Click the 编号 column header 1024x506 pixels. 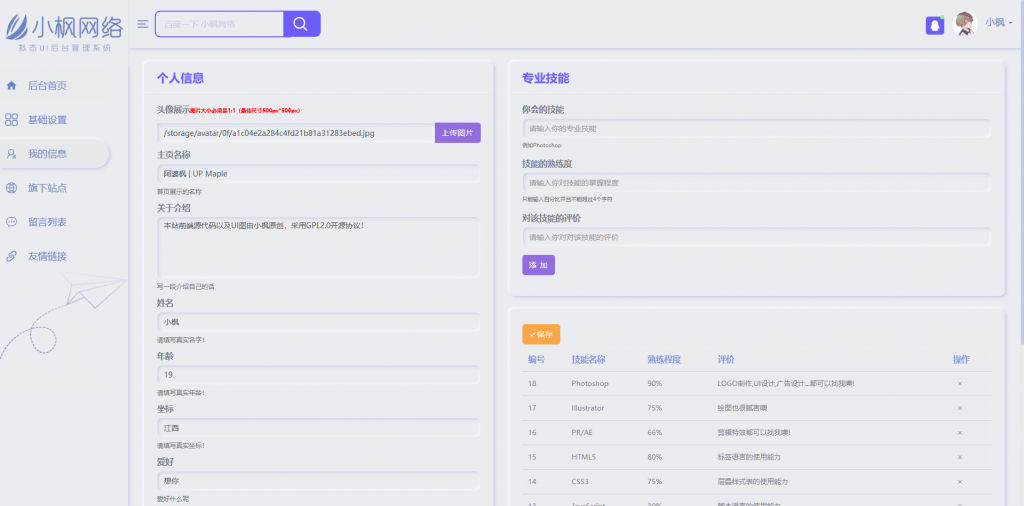pyautogui.click(x=536, y=360)
